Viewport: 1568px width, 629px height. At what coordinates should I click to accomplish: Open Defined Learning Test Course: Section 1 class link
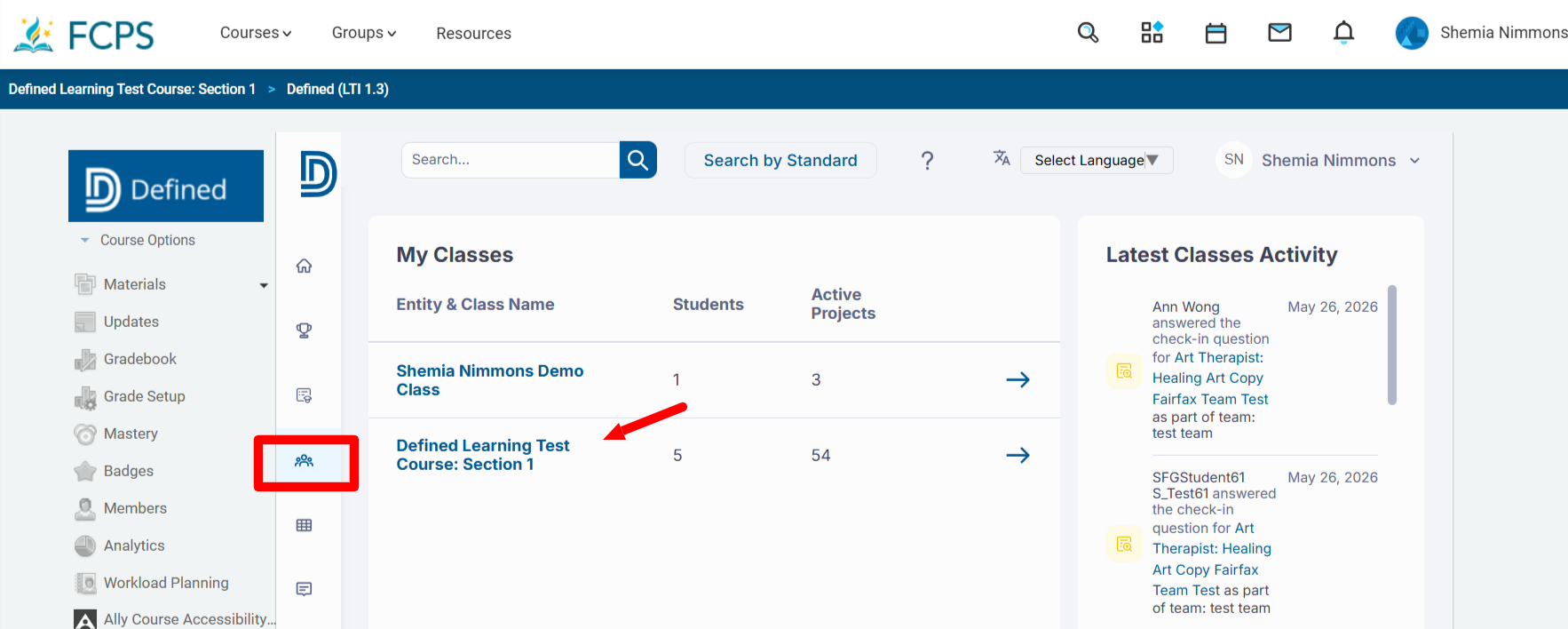coord(482,455)
